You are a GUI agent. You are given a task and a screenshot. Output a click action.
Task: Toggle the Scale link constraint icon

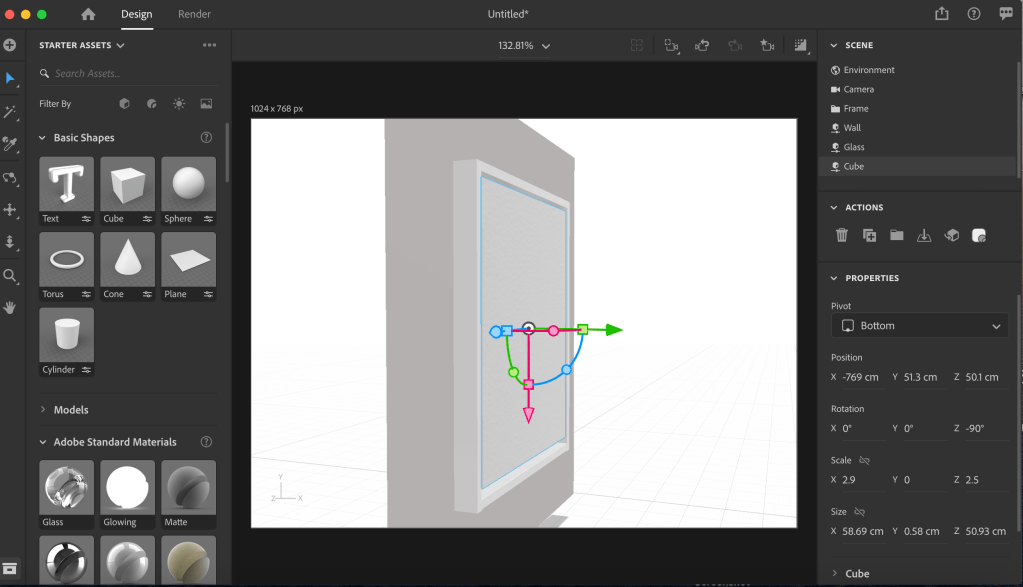pos(864,461)
